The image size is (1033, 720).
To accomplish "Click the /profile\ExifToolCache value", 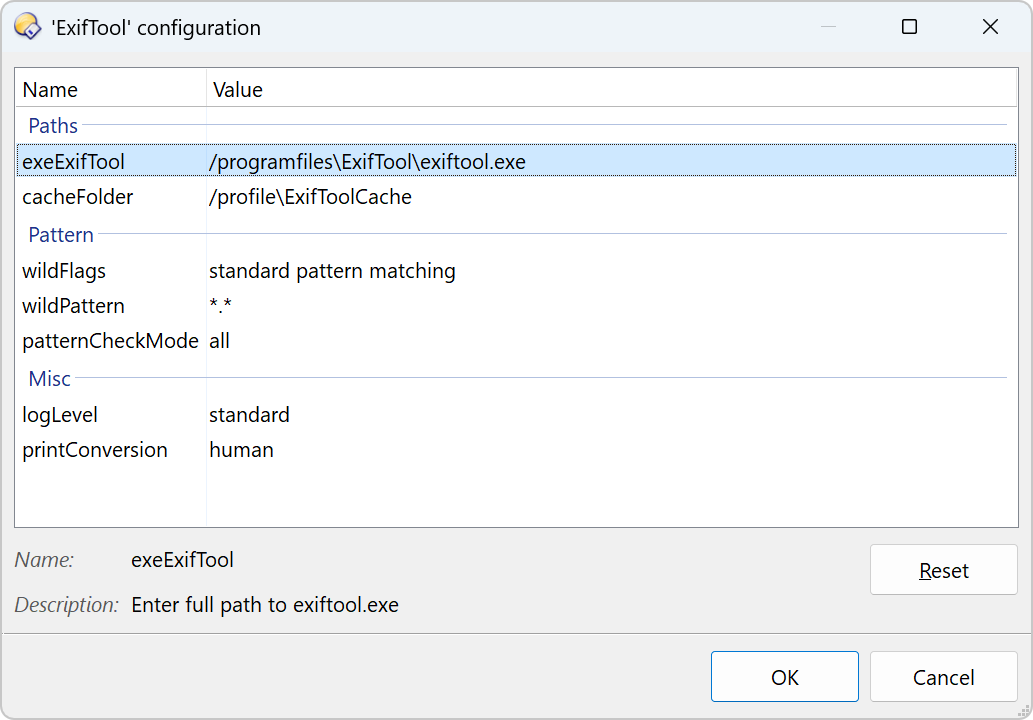I will click(x=310, y=196).
